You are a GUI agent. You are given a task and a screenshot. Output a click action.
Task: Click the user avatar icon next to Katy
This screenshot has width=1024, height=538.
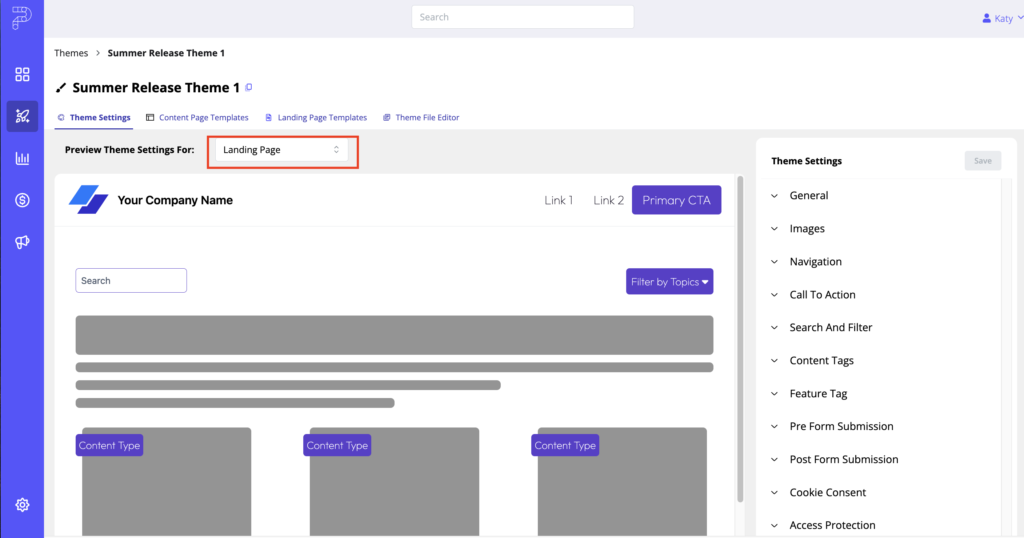pos(986,18)
